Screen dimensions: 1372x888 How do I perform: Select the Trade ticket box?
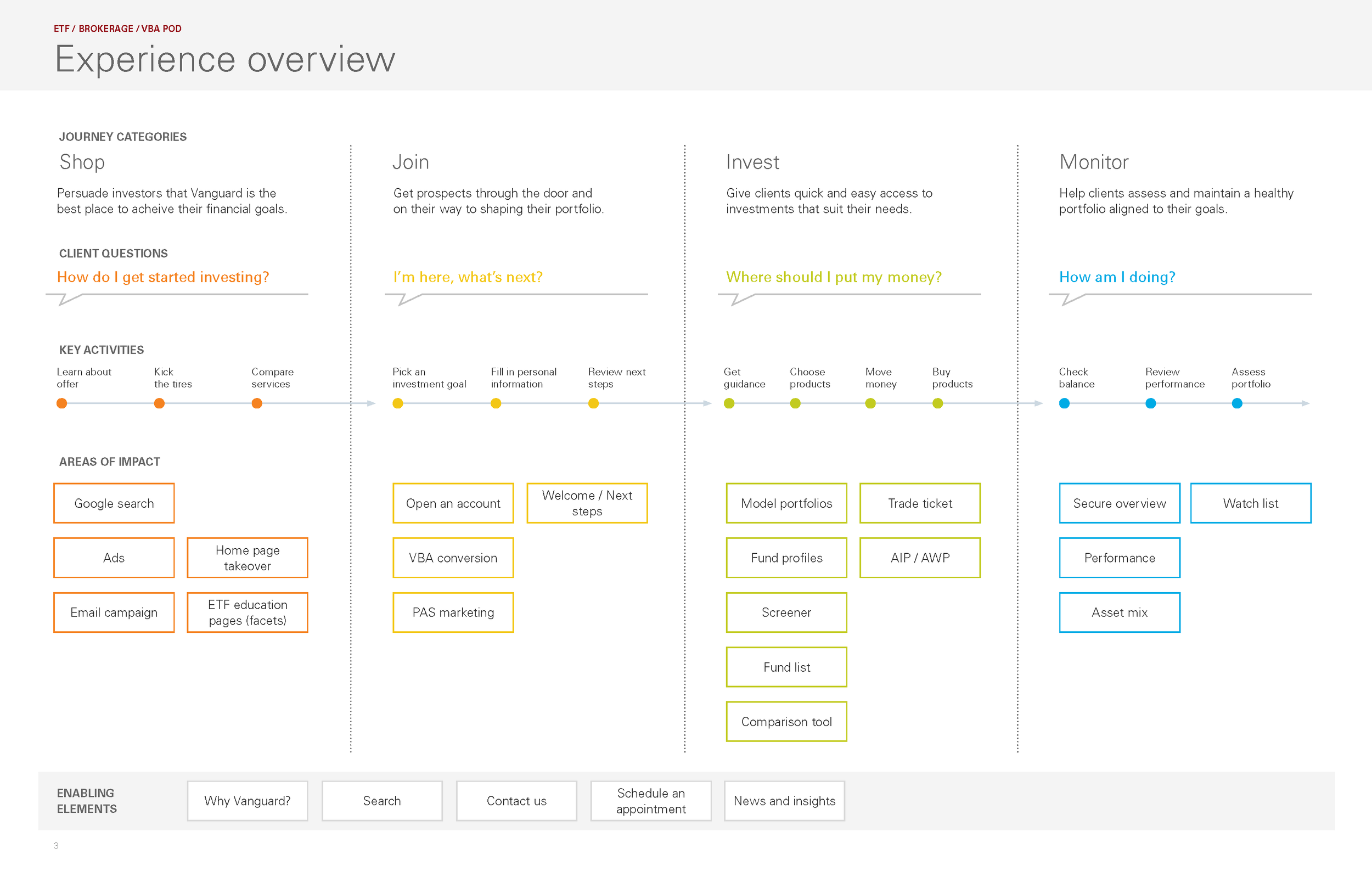pyautogui.click(x=920, y=503)
